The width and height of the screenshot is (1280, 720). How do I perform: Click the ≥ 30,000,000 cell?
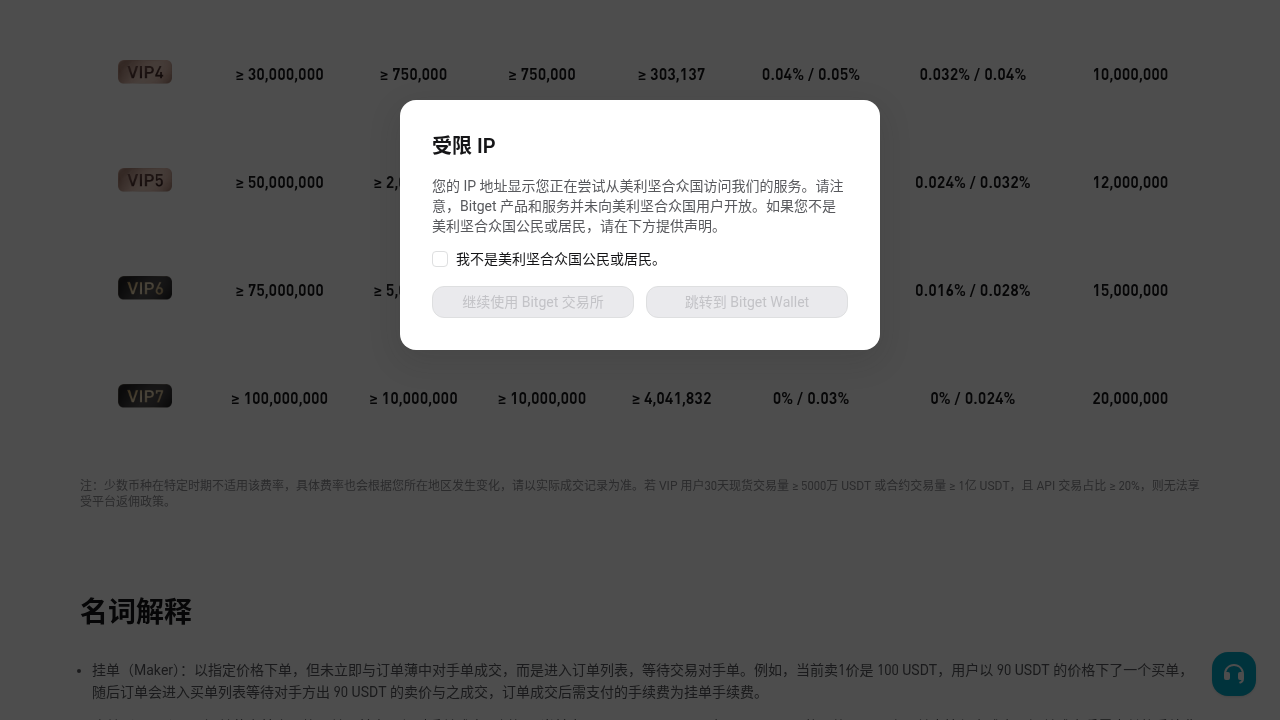pos(280,74)
